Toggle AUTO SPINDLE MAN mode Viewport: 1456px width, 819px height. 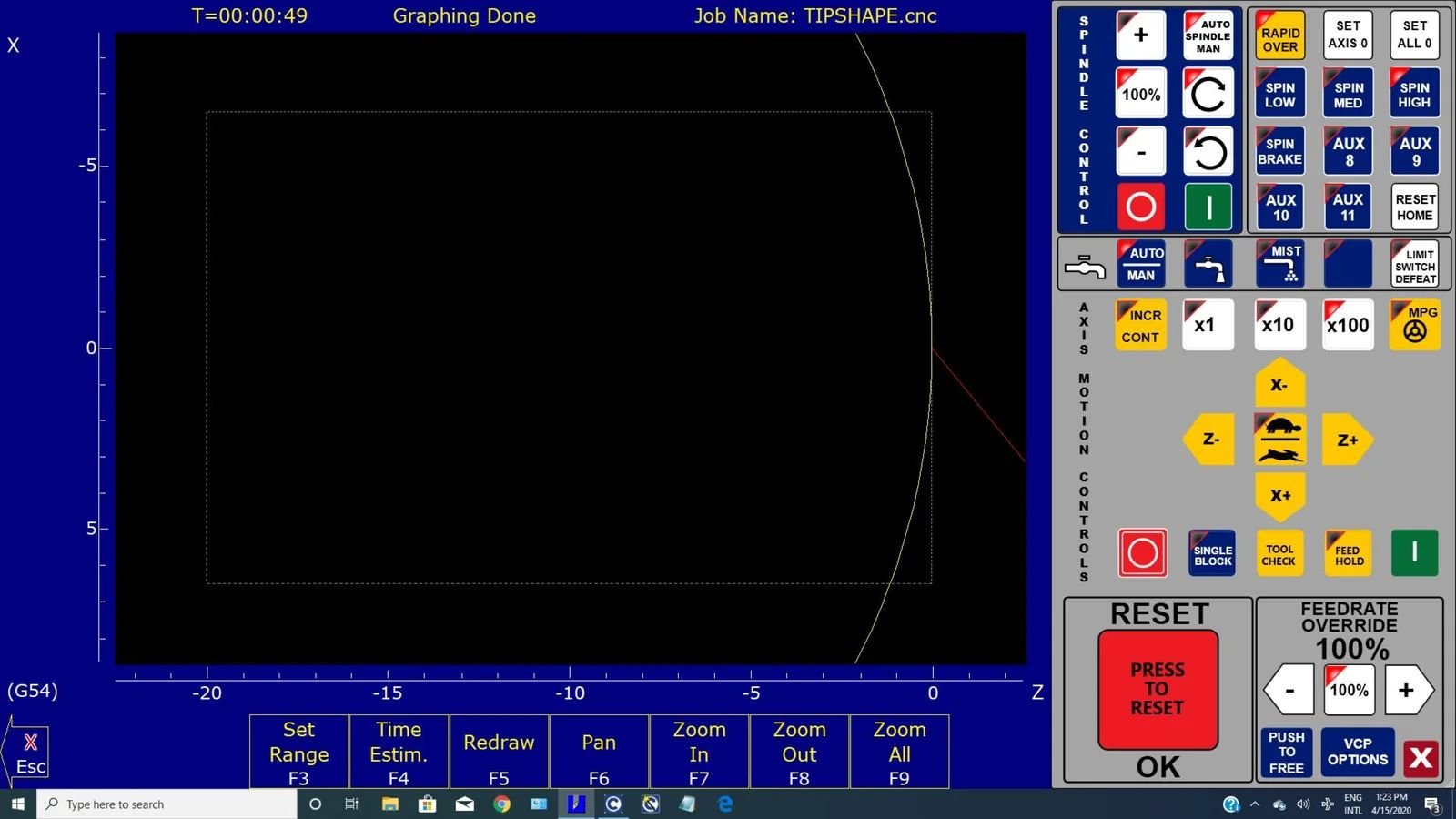coord(1208,36)
